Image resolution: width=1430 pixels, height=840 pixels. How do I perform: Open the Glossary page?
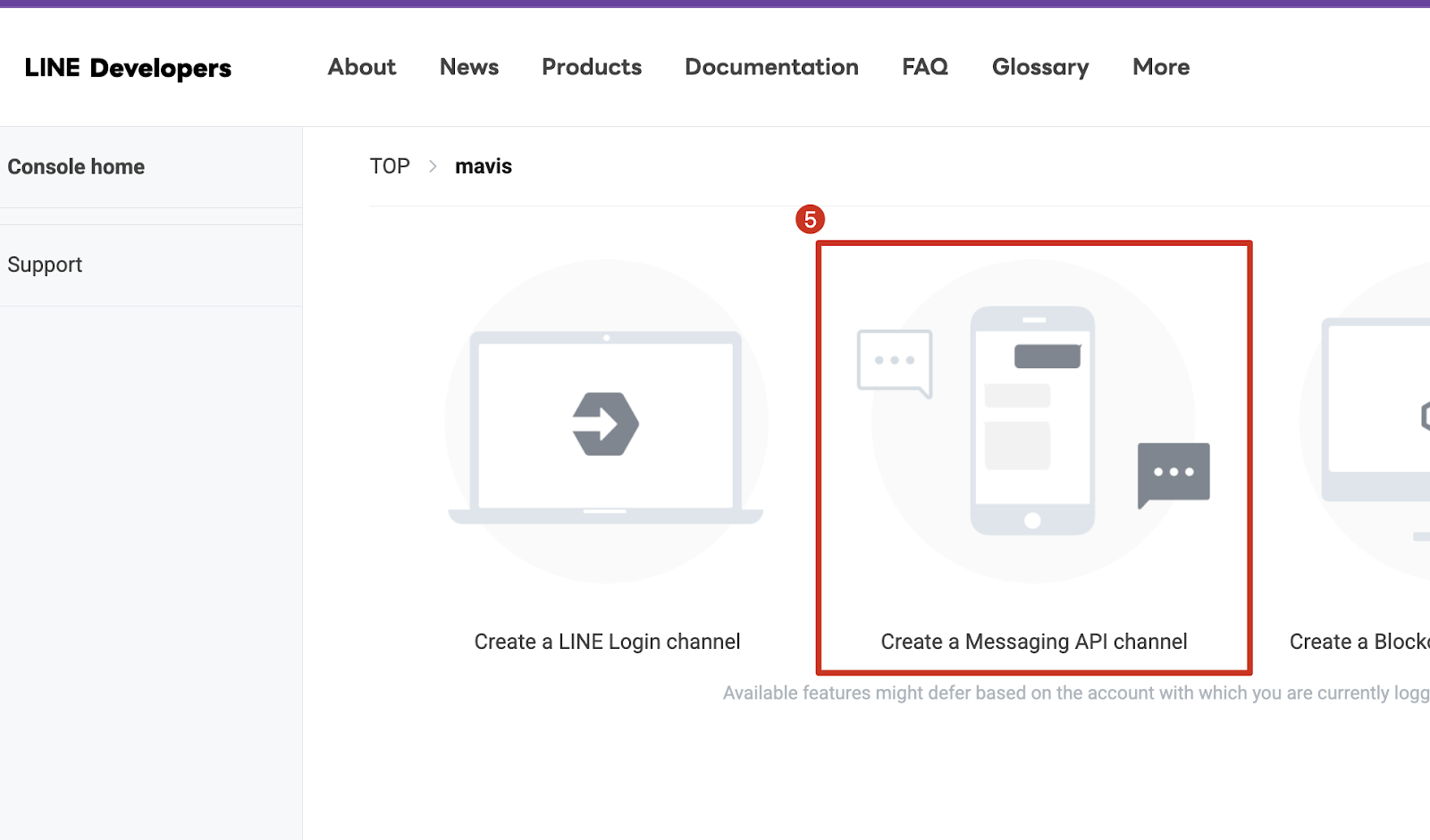click(1040, 67)
